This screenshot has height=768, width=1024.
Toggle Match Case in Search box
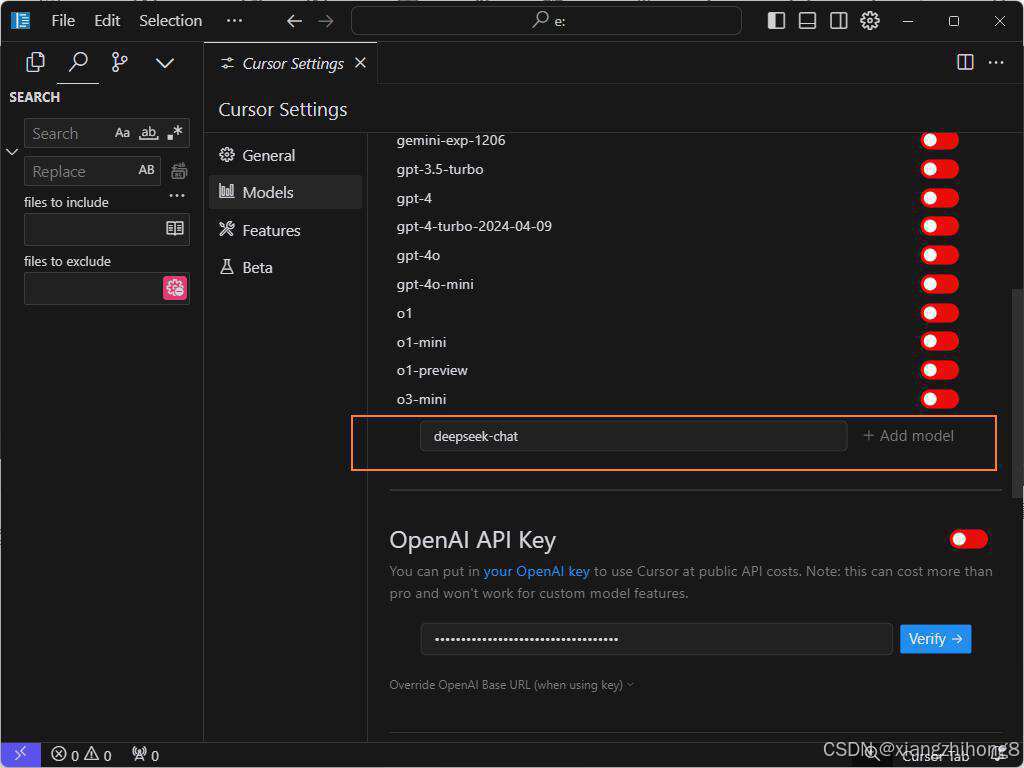click(x=122, y=133)
